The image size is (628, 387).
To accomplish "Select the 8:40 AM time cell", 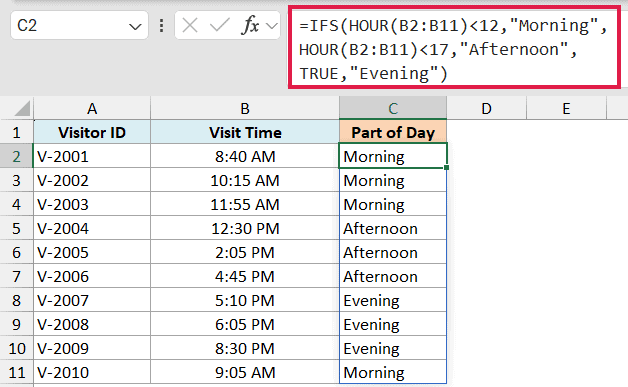I will tap(245, 156).
